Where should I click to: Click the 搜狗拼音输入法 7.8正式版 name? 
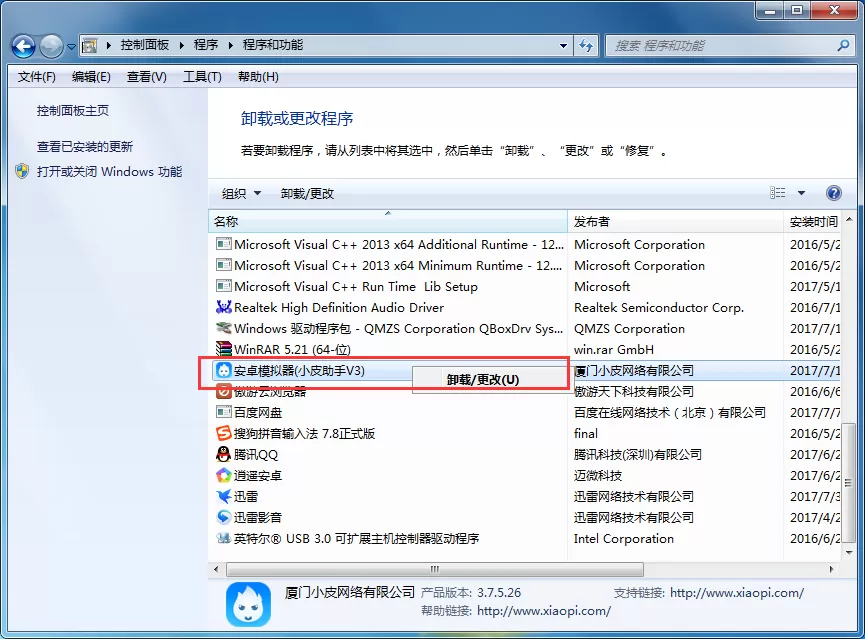point(304,433)
